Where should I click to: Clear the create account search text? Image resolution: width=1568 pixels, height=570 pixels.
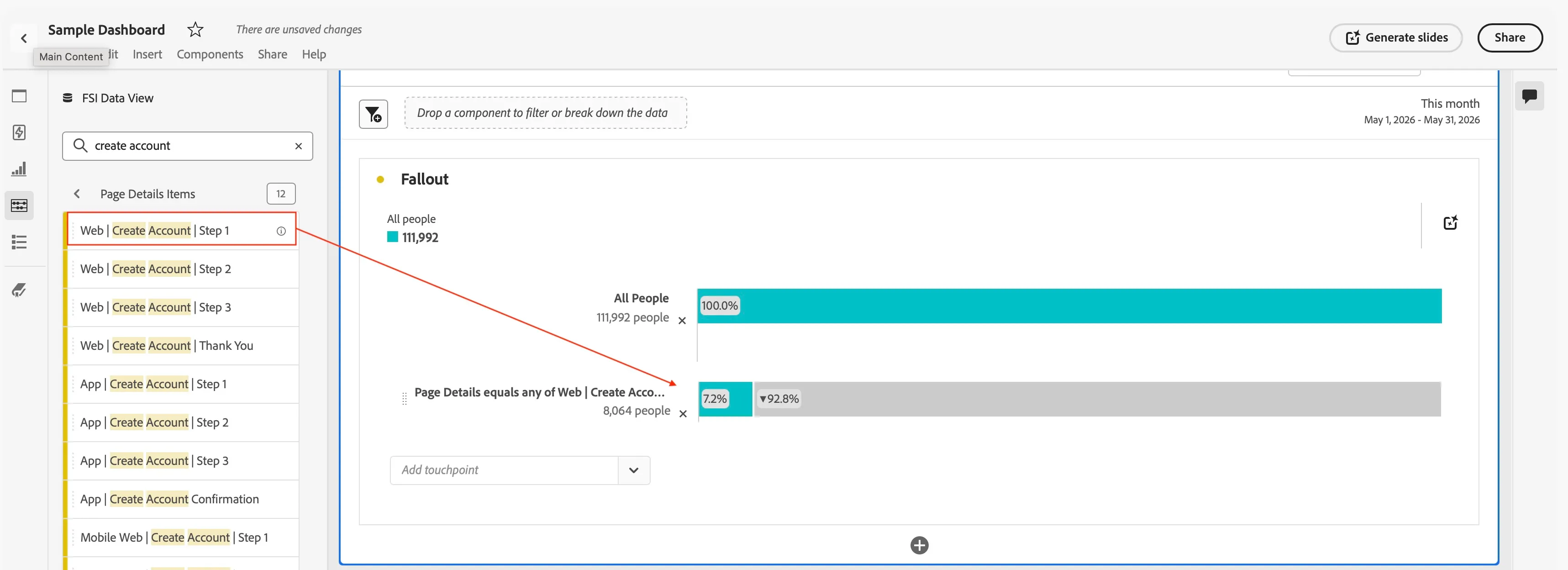298,146
